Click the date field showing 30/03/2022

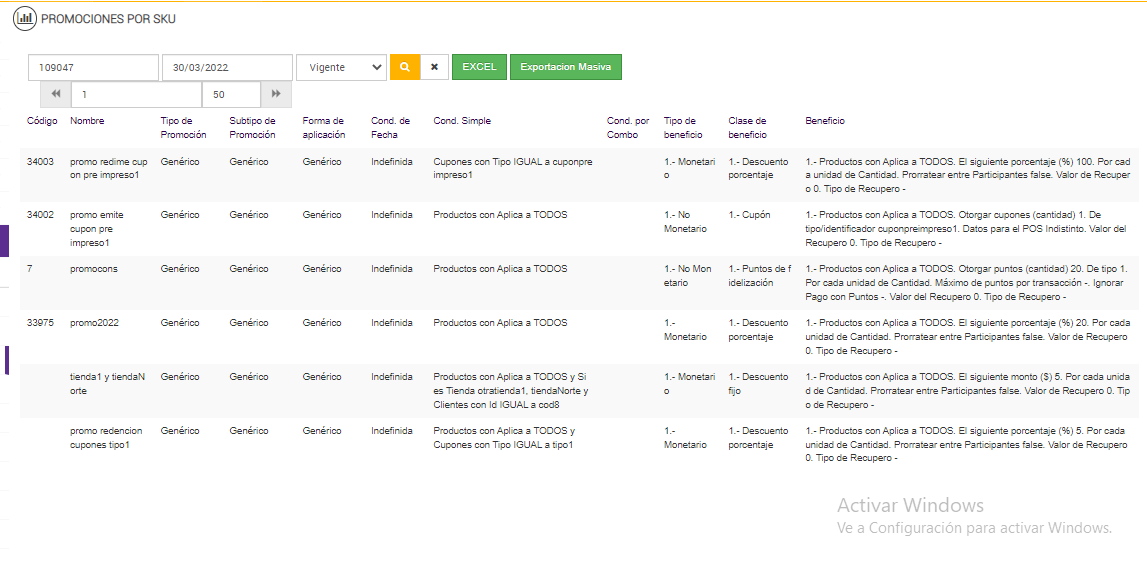[x=227, y=67]
